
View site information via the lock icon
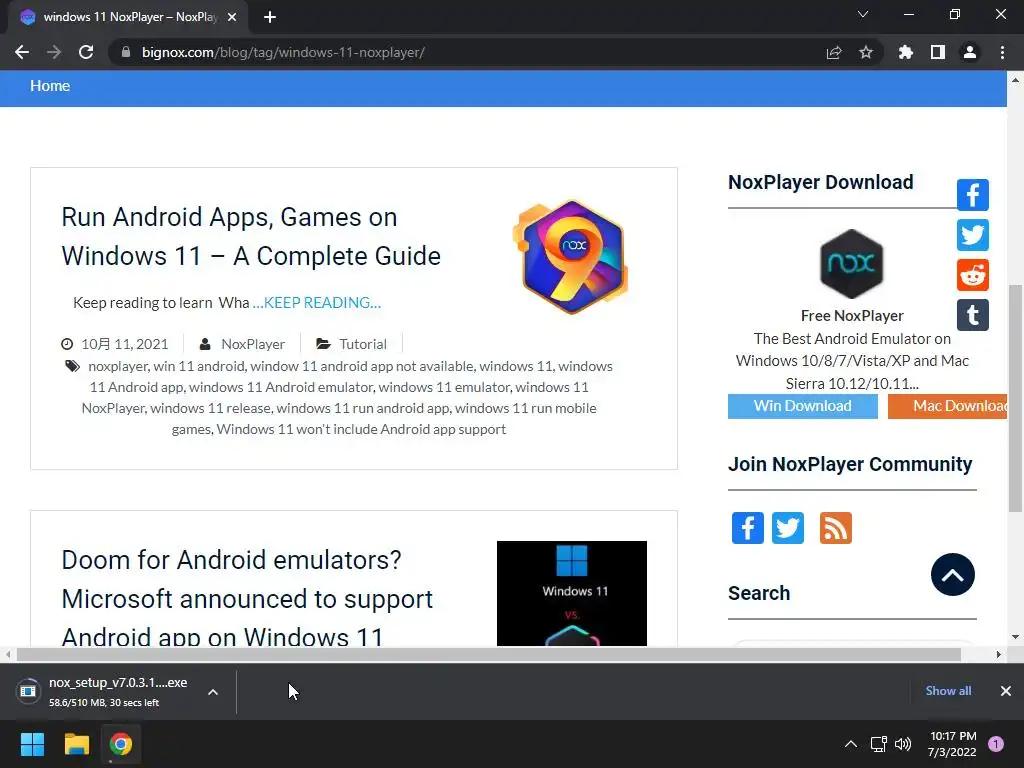point(126,52)
